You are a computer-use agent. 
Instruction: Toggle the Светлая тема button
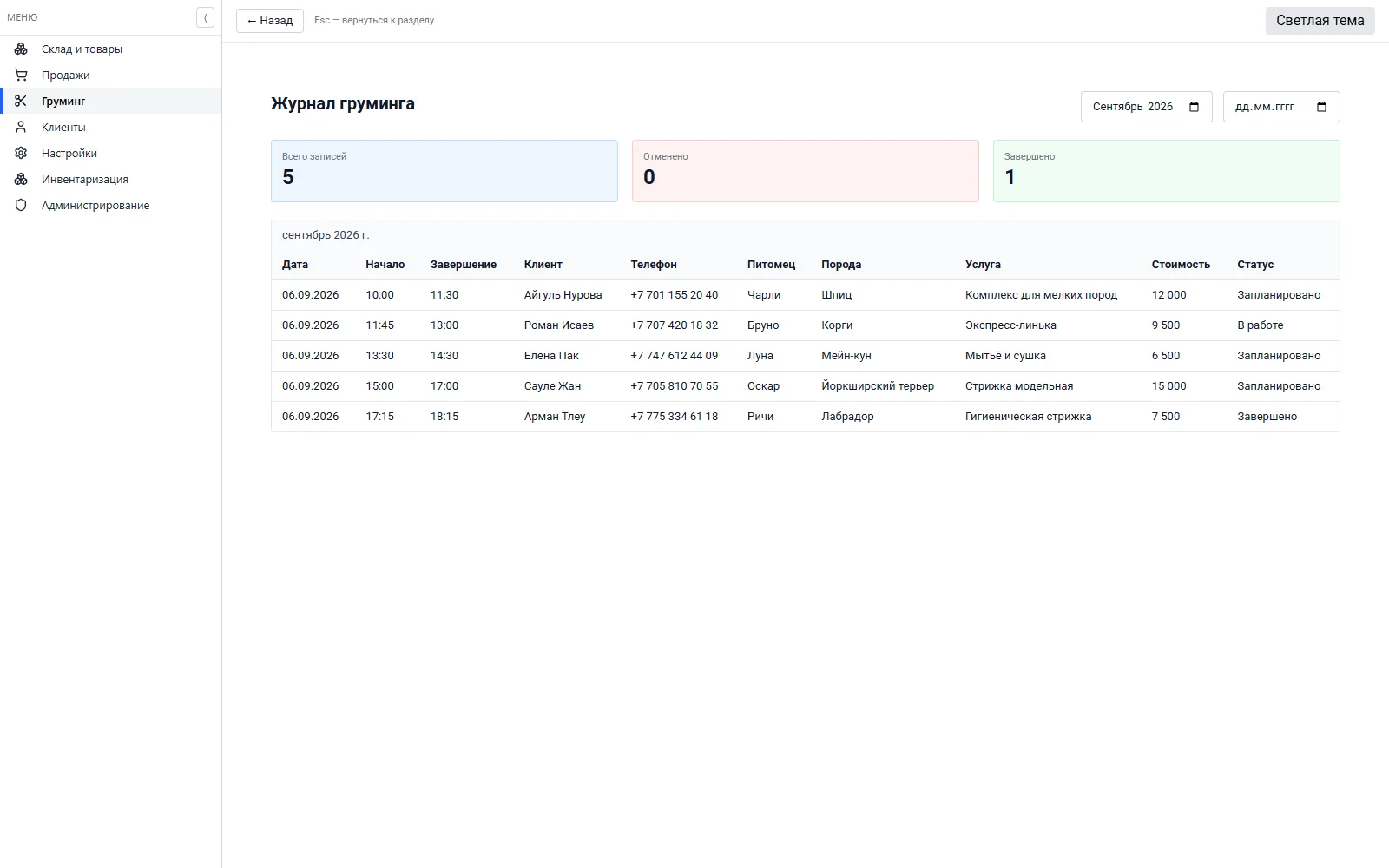pos(1320,21)
